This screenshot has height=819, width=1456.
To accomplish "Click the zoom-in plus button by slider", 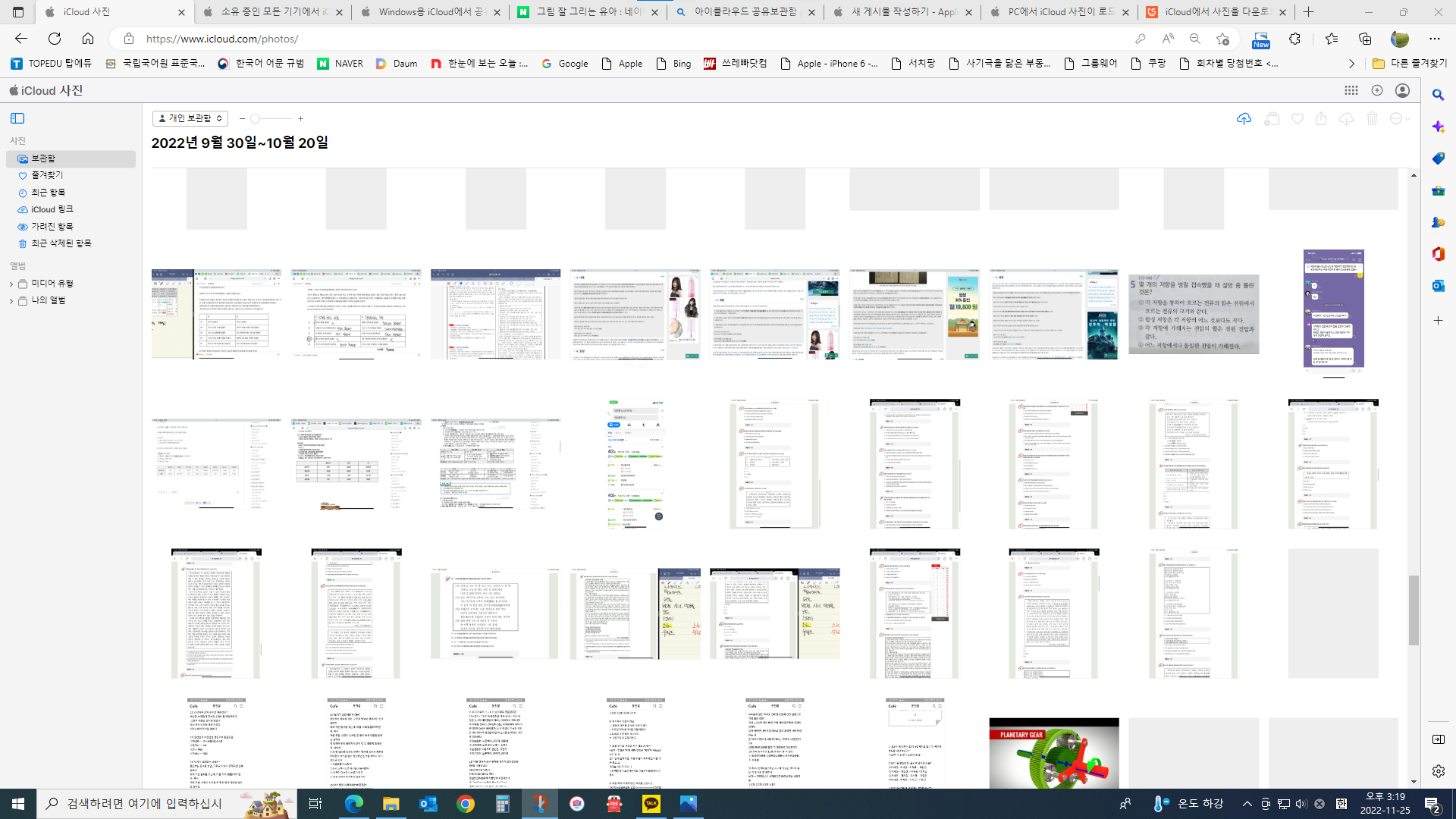I will click(300, 118).
